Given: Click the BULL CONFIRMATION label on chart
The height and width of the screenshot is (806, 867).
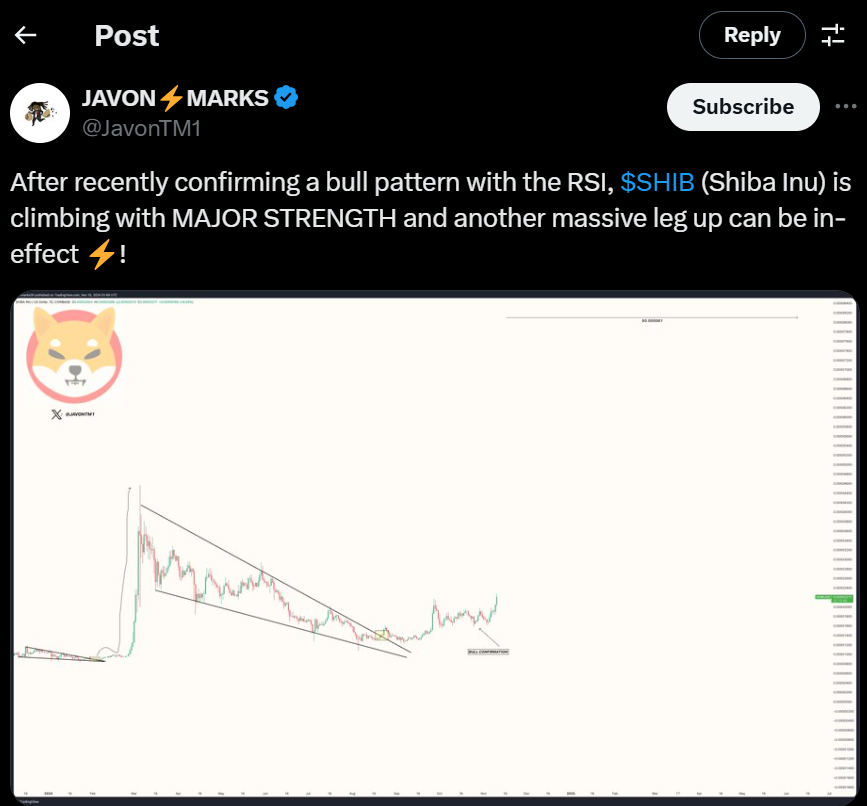Looking at the screenshot, I should point(487,652).
